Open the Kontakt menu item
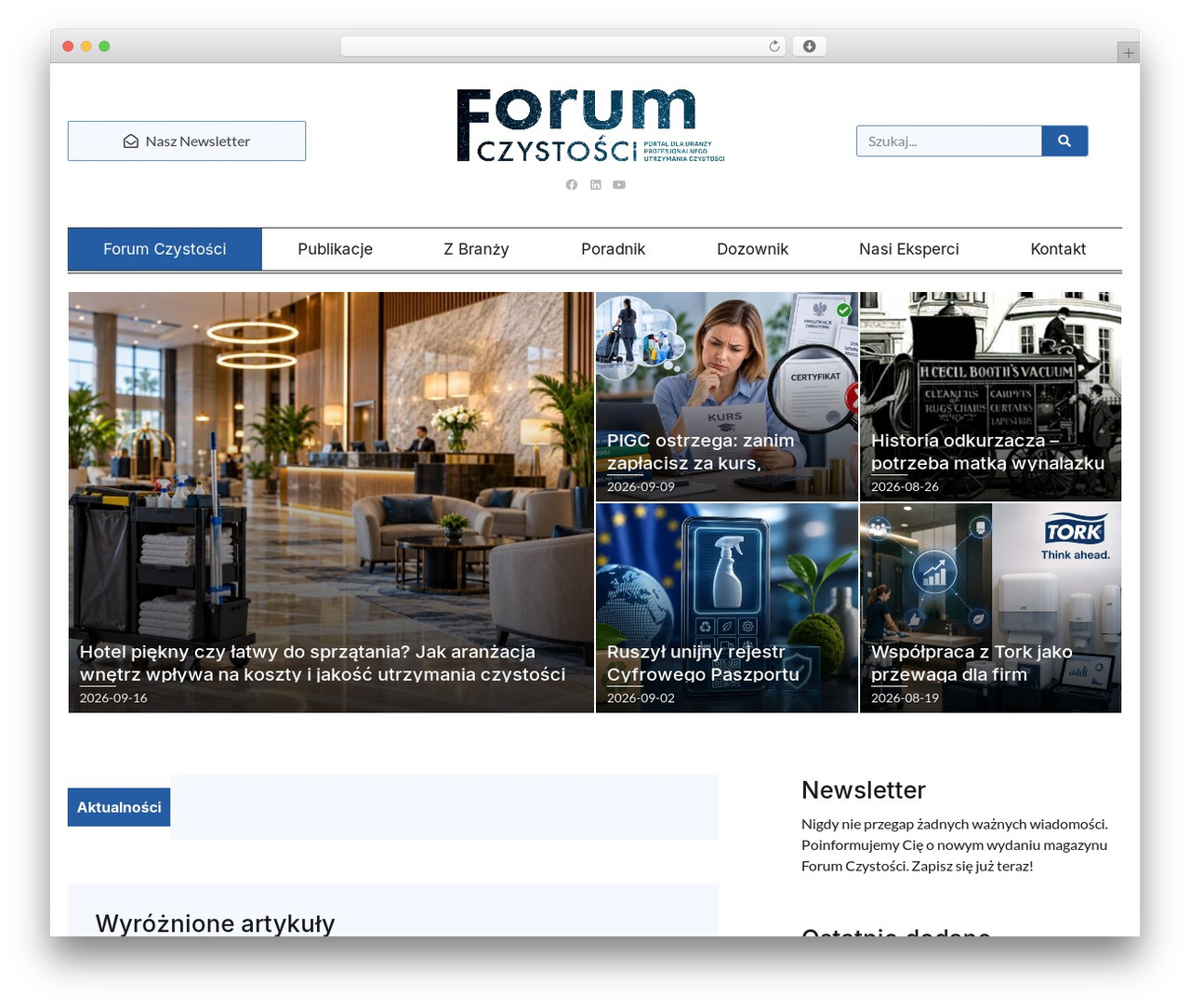This screenshot has height=1008, width=1190. point(1058,249)
